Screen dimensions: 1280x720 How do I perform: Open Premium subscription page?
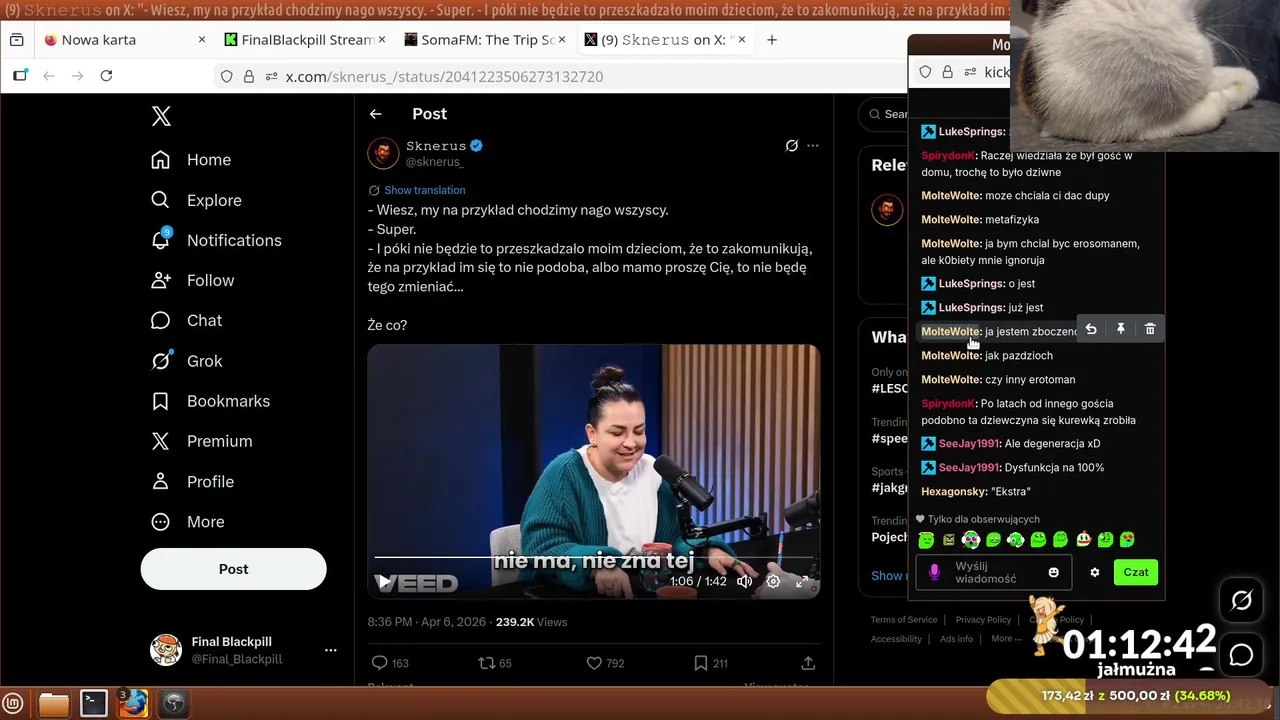pyautogui.click(x=201, y=441)
